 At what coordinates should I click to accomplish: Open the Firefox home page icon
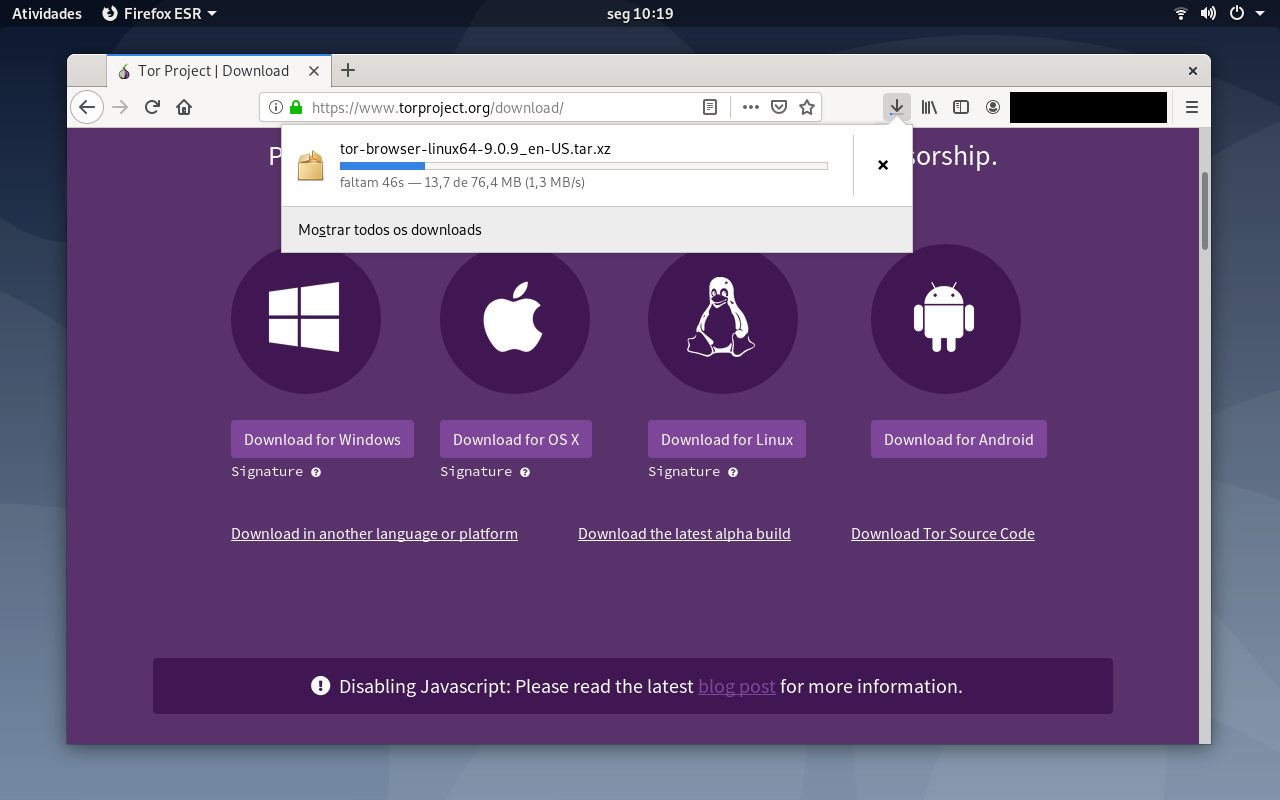pos(184,107)
